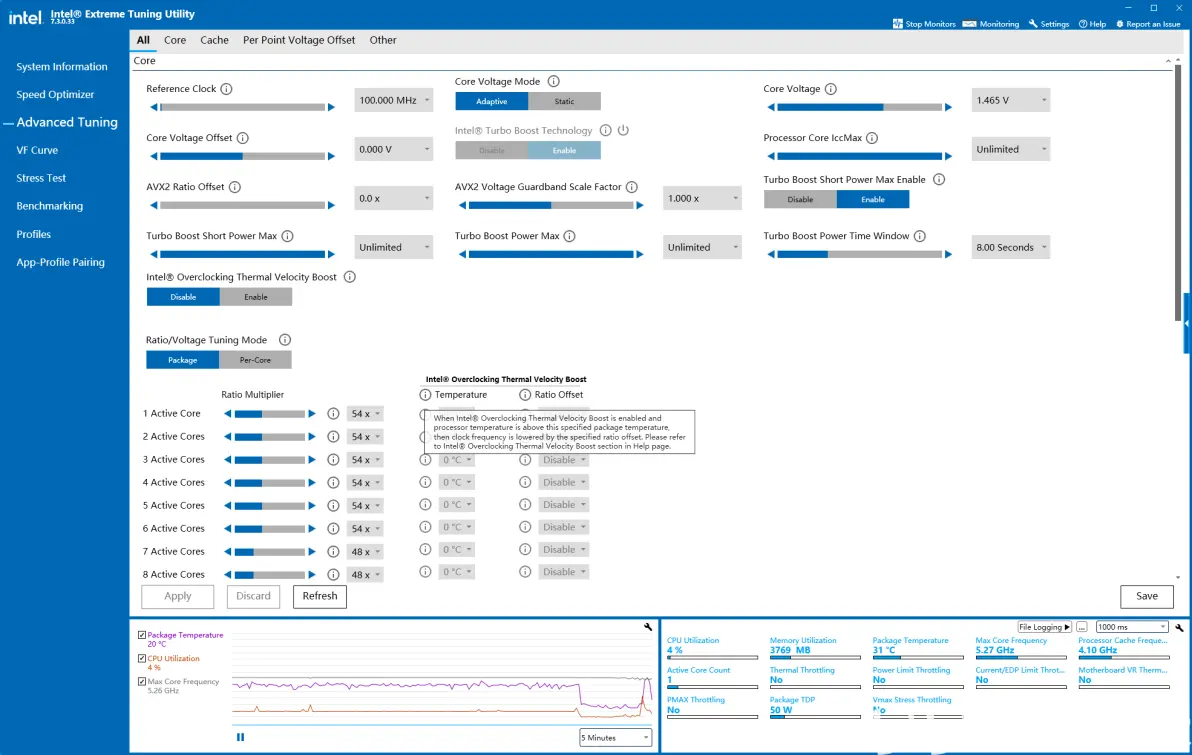The height and width of the screenshot is (755, 1192).
Task: Pause the monitoring graph
Action: [240, 737]
